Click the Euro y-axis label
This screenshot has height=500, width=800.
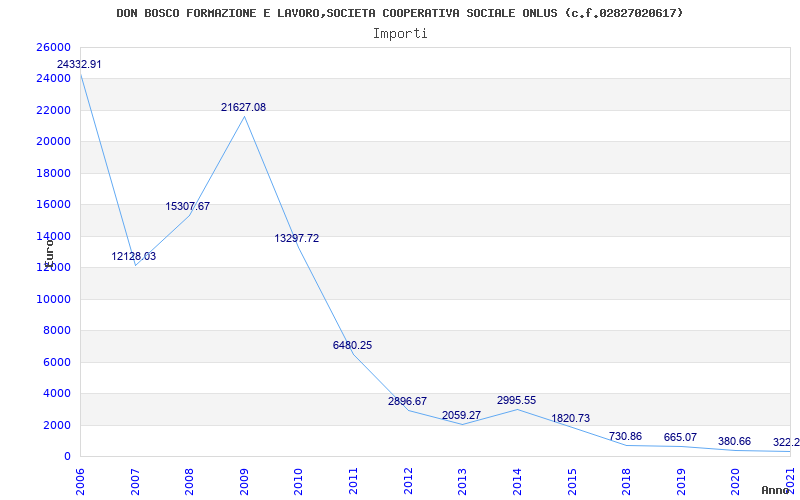49,254
